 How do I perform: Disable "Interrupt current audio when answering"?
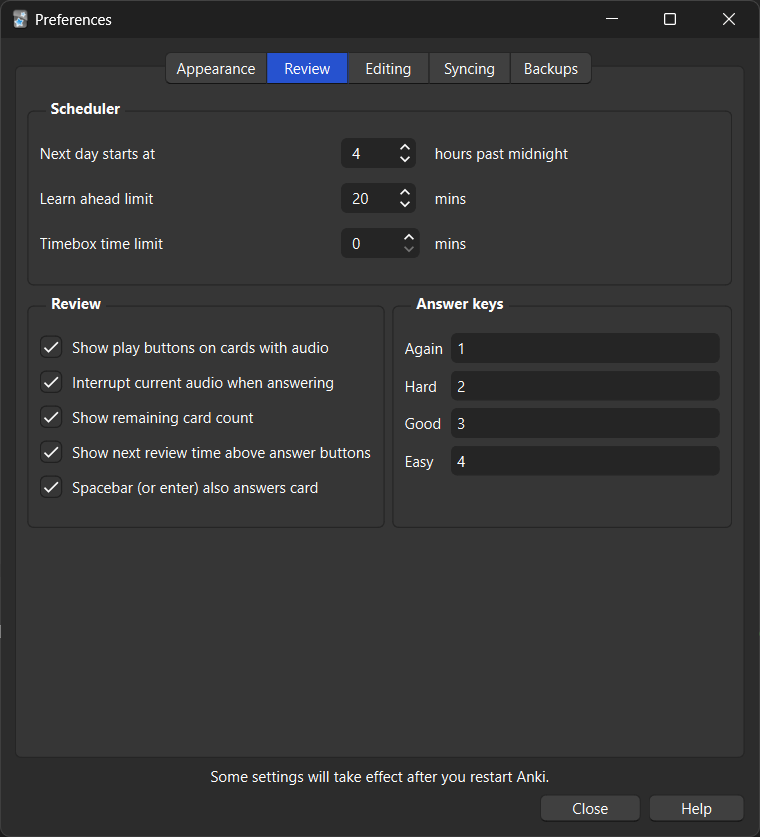click(x=51, y=382)
